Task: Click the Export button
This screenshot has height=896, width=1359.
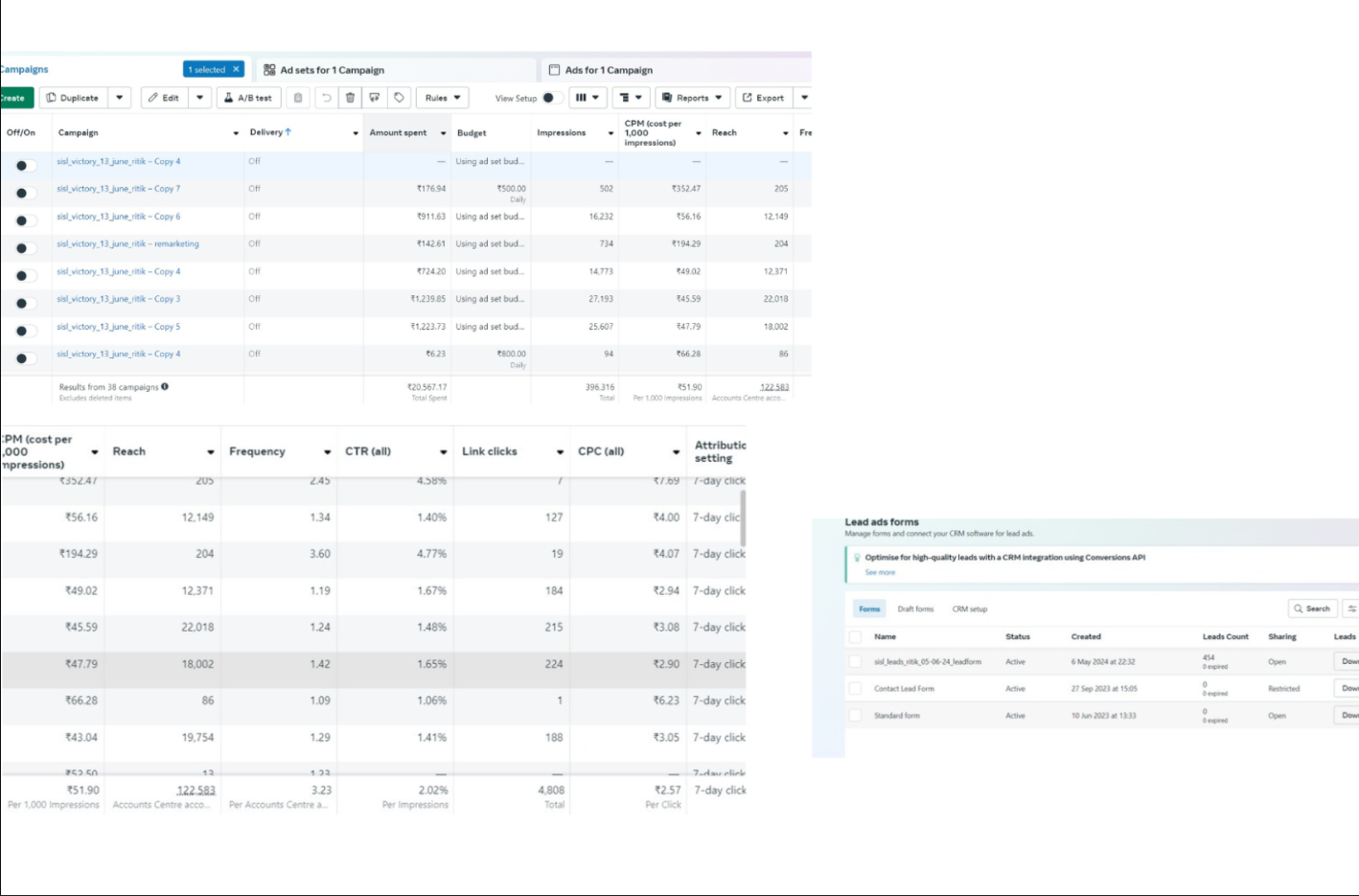Action: (763, 98)
